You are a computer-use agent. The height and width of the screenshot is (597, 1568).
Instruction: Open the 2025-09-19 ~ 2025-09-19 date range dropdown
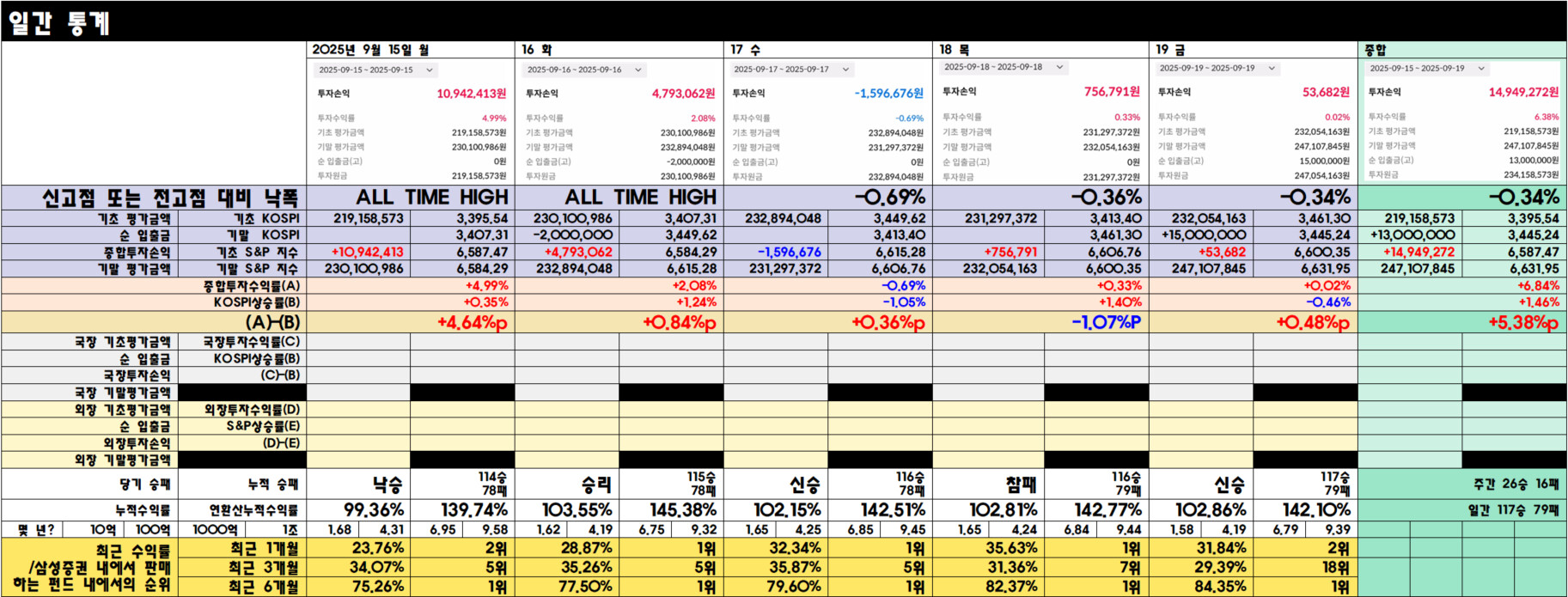(x=1217, y=67)
